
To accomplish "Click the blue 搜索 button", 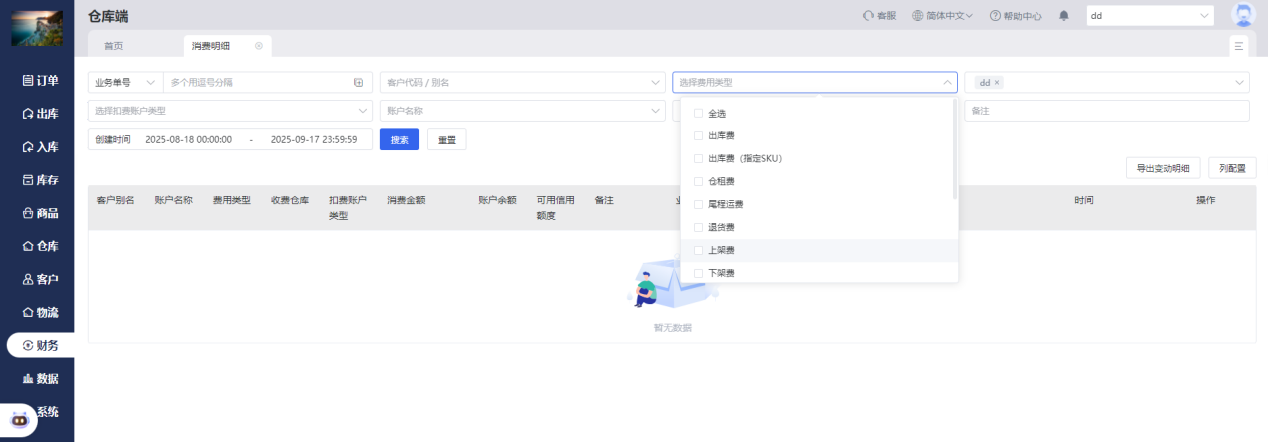I will [399, 139].
